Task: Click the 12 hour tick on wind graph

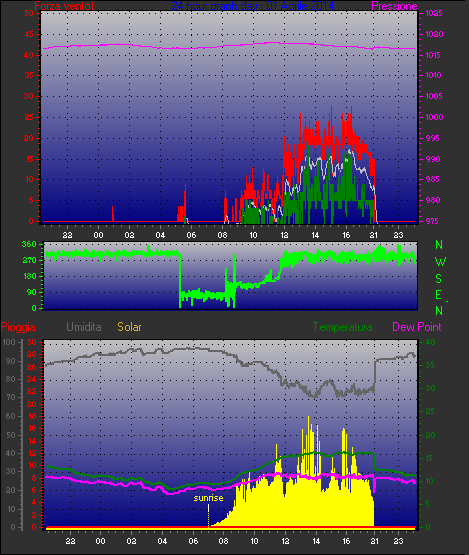Action: click(x=284, y=235)
